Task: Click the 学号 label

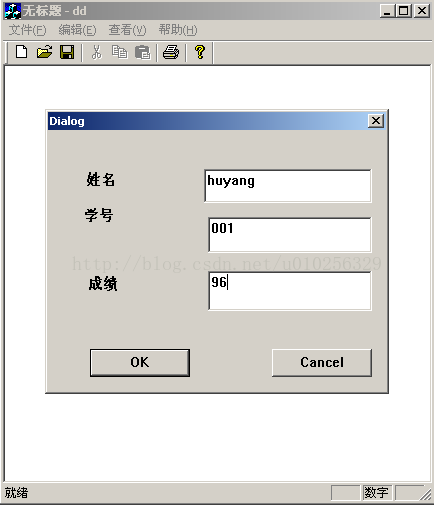Action: click(99, 215)
